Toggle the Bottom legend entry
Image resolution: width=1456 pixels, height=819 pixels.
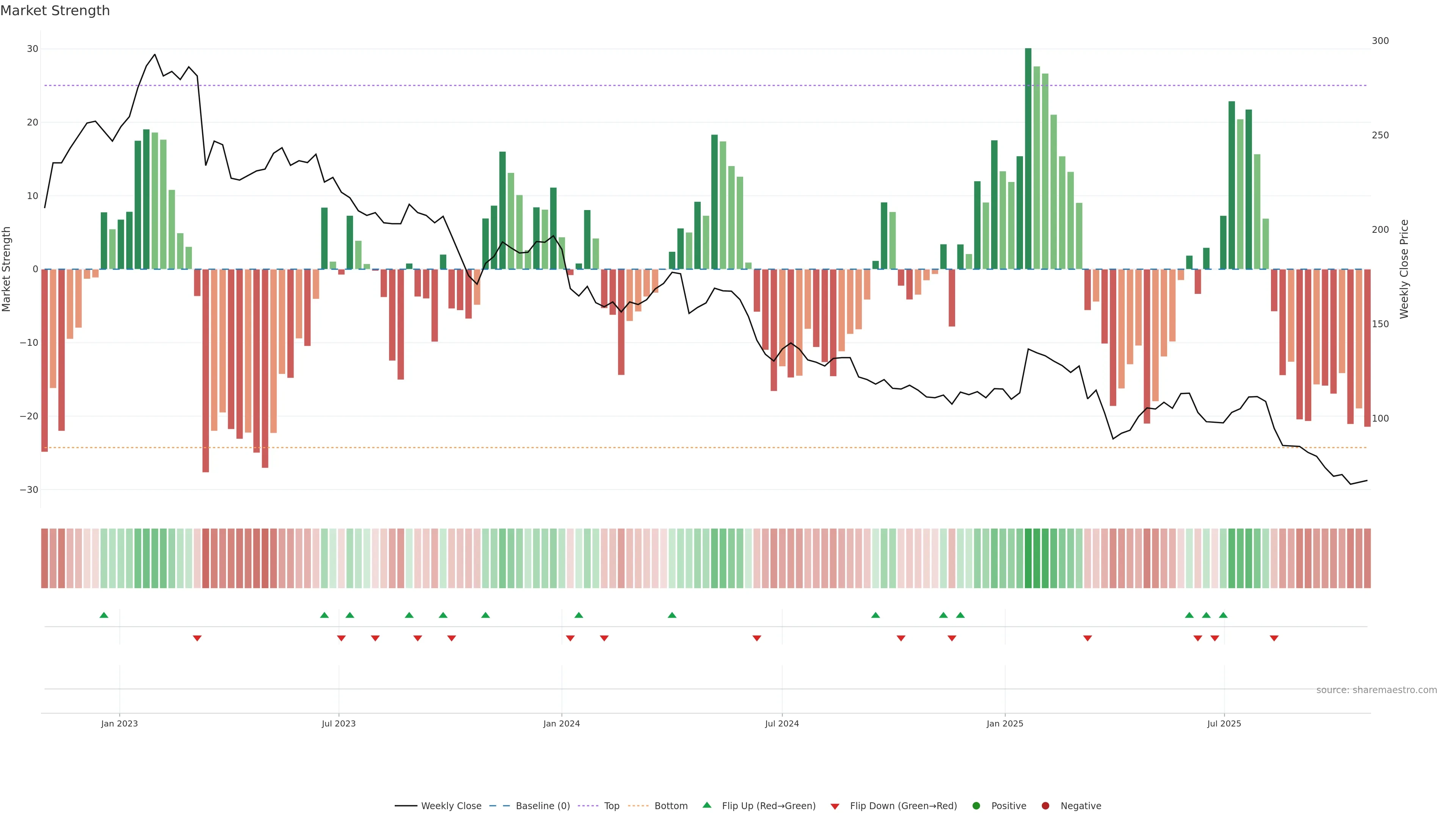tap(671, 806)
